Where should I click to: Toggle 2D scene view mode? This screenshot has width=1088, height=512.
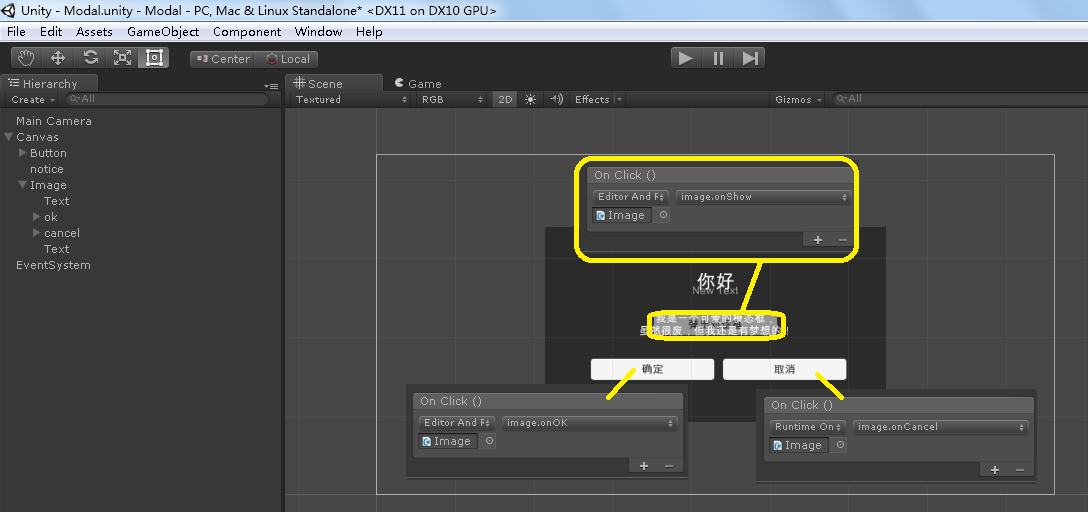point(505,99)
